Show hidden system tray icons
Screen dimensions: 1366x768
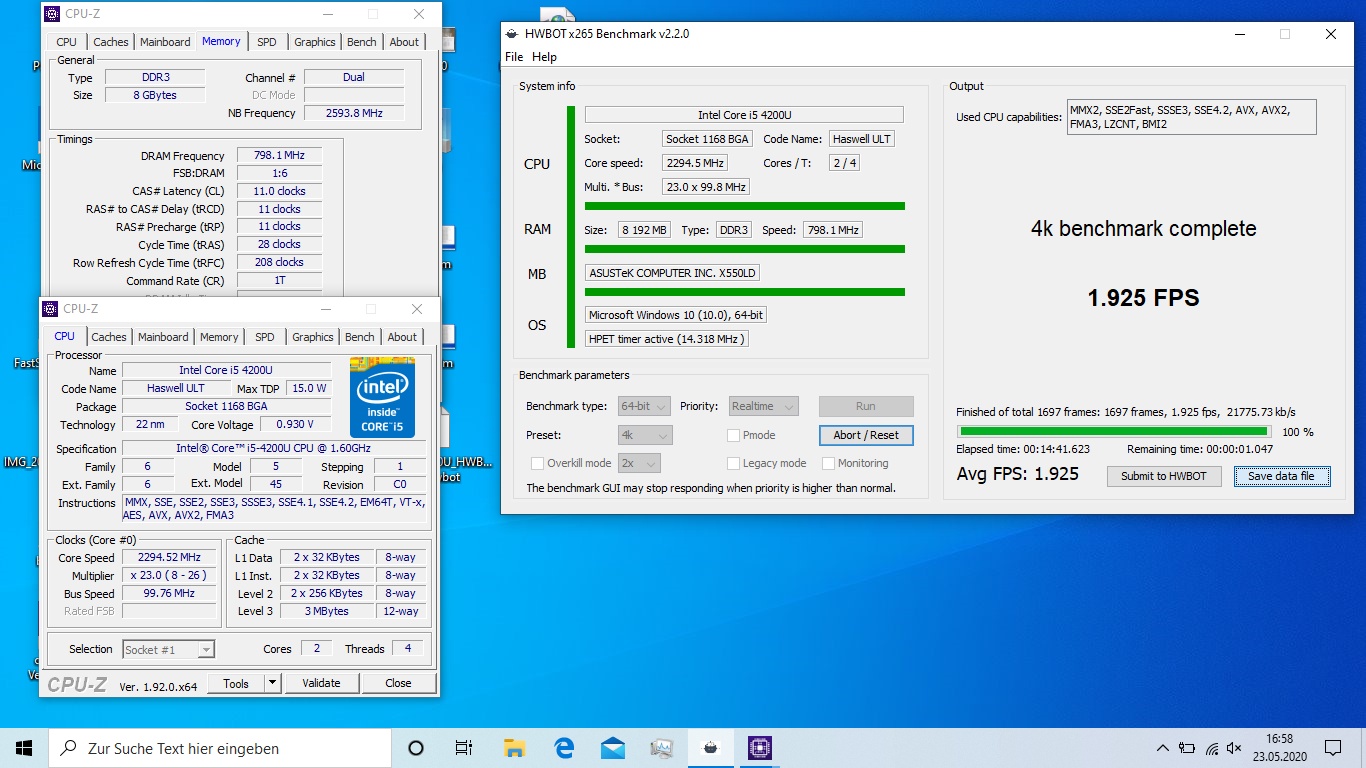[1163, 748]
